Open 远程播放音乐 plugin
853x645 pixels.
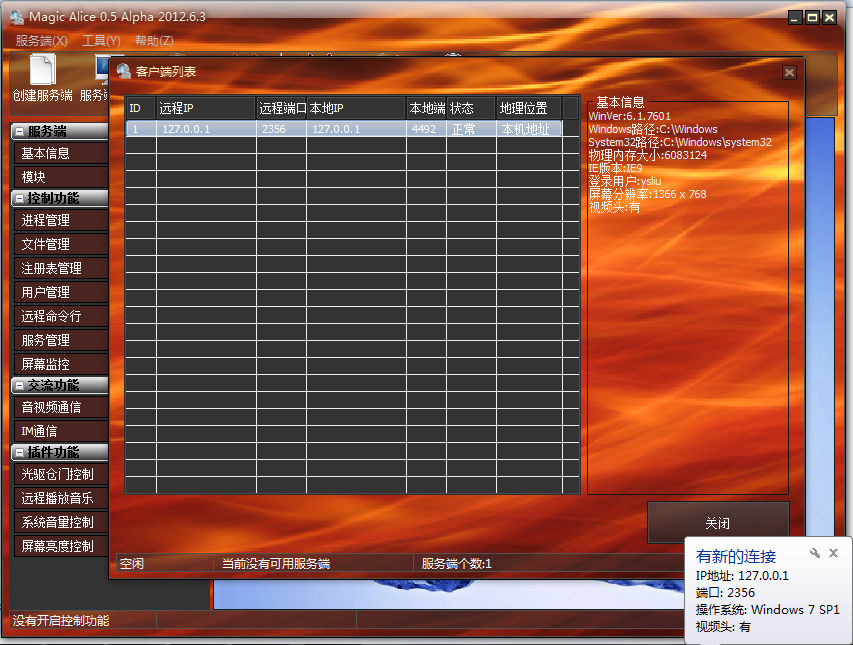(61, 498)
